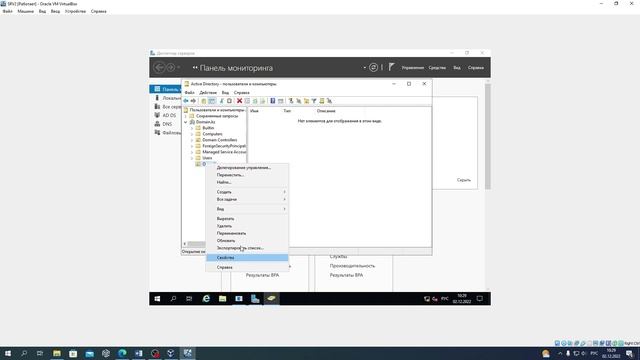Expand the Managed Service Accounts node
The width and height of the screenshot is (640, 360).
point(192,152)
